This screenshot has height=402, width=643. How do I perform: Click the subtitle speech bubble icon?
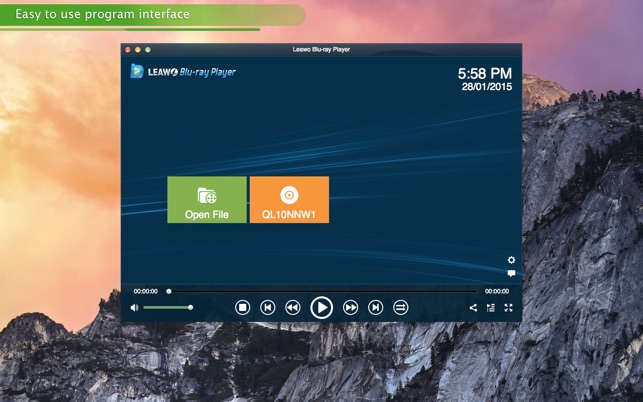[x=511, y=273]
